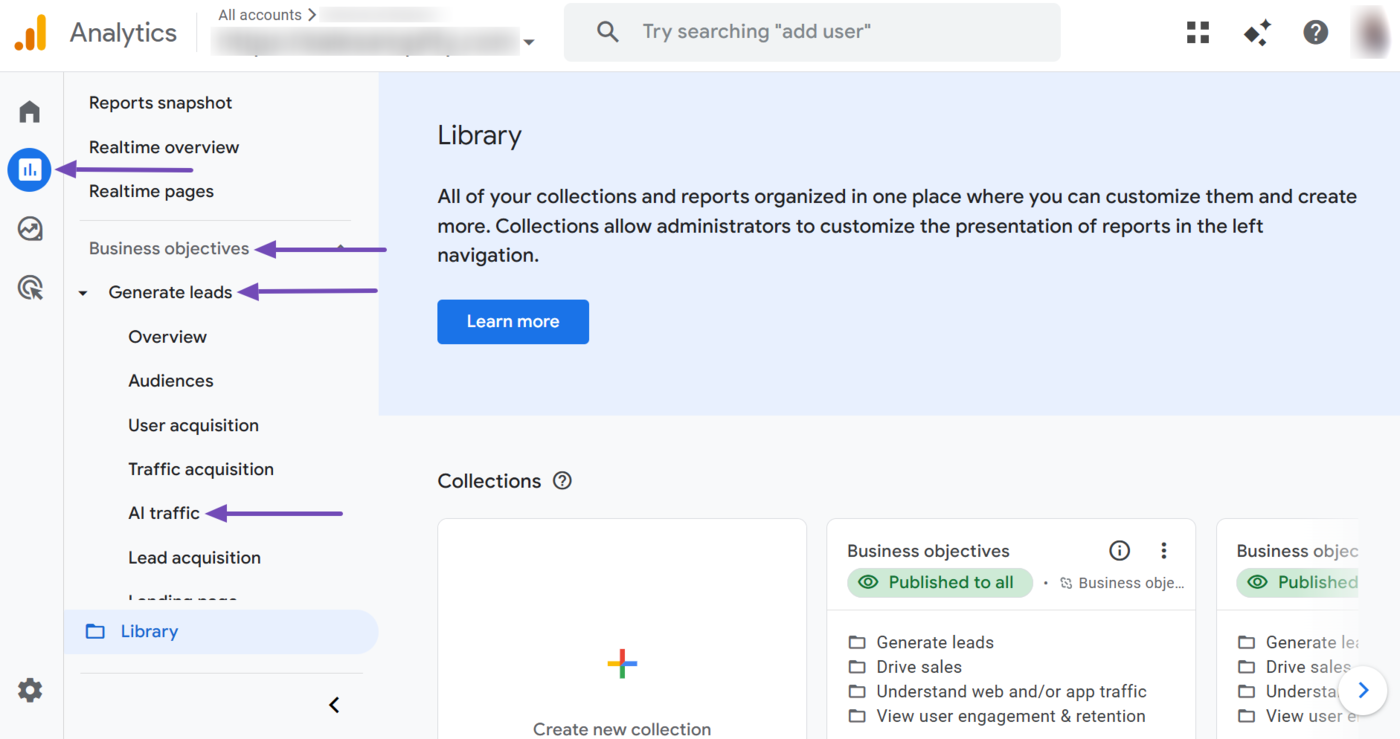Select the Reports bar-chart icon in sidebar

tap(29, 170)
